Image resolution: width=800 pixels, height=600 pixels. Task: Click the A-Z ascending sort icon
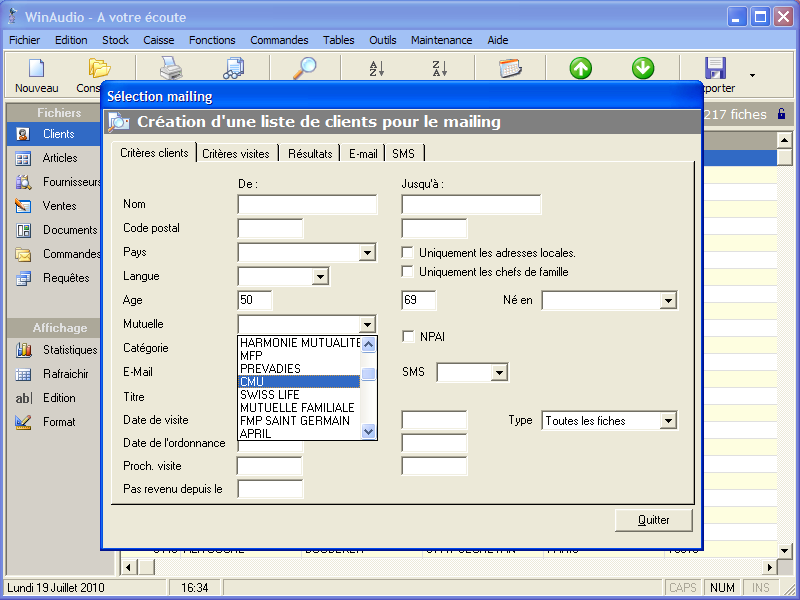point(377,68)
